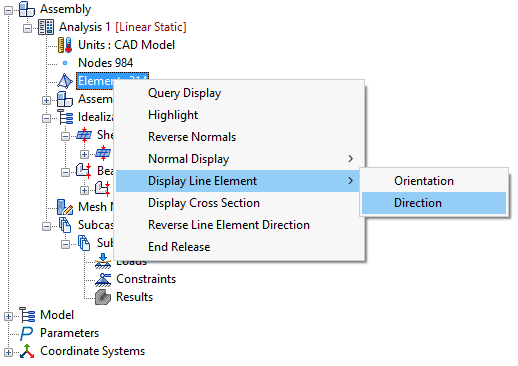
Task: Click the Analysis 1 calculator icon
Action: pyautogui.click(x=46, y=27)
